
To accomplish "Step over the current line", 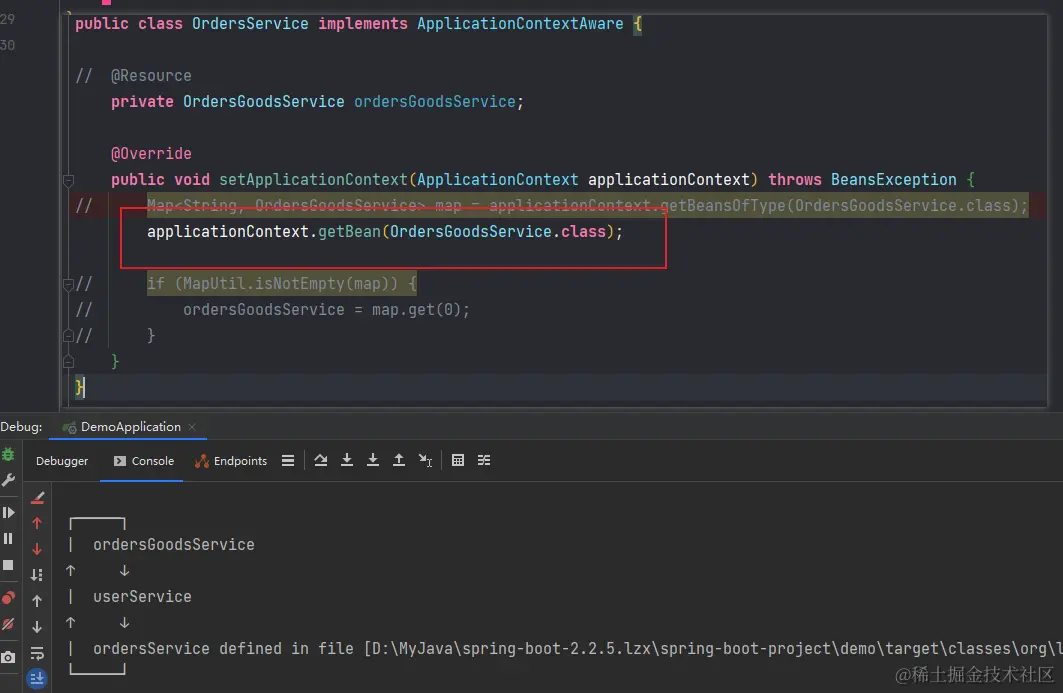I will click(x=321, y=460).
